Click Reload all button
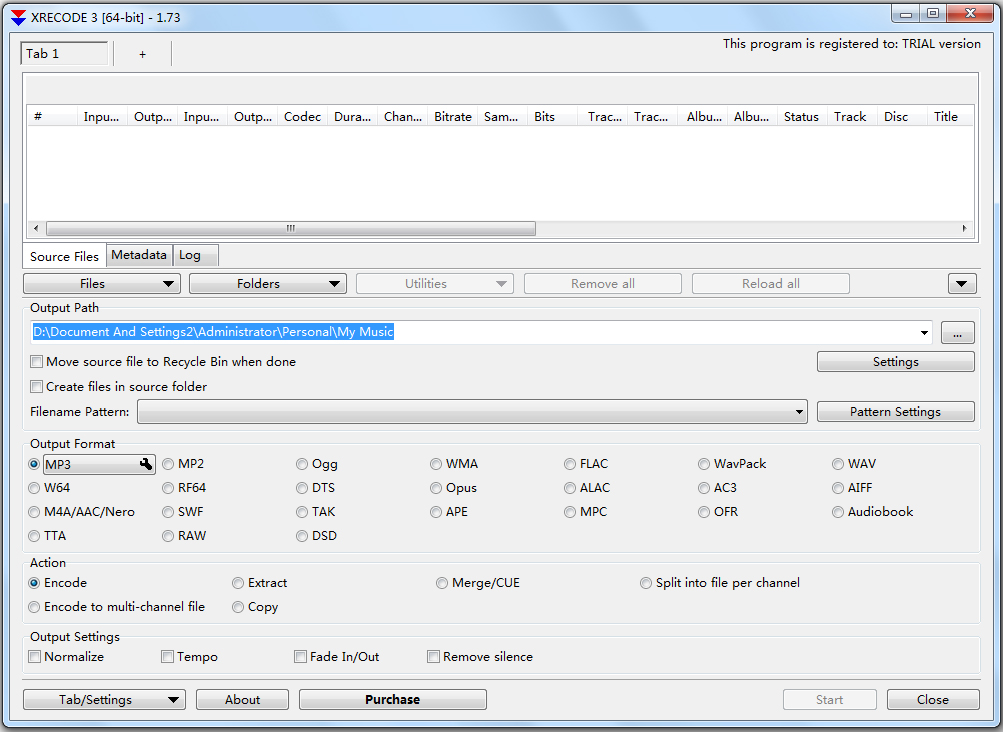 tap(771, 283)
